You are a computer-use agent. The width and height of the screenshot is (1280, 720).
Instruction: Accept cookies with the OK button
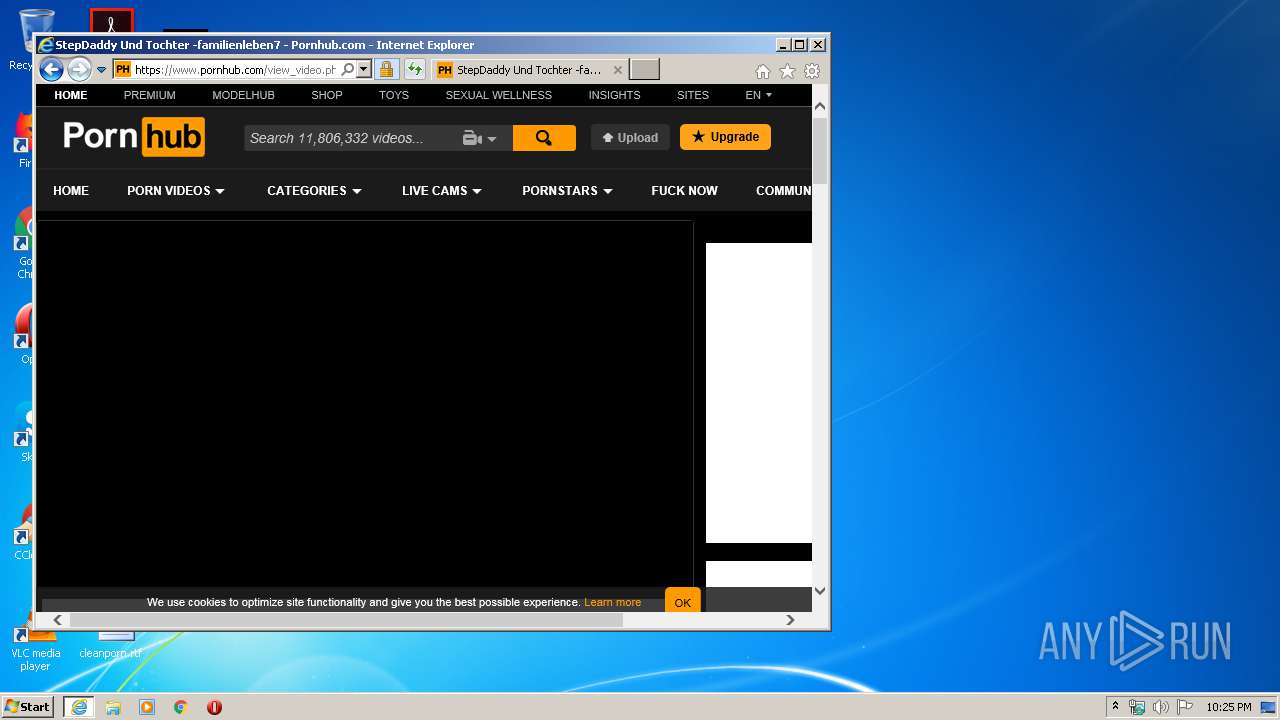click(x=683, y=602)
